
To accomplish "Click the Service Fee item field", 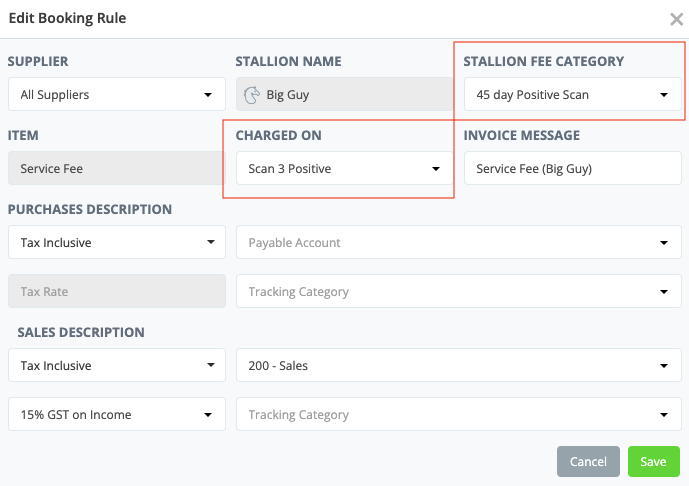I will [x=116, y=169].
